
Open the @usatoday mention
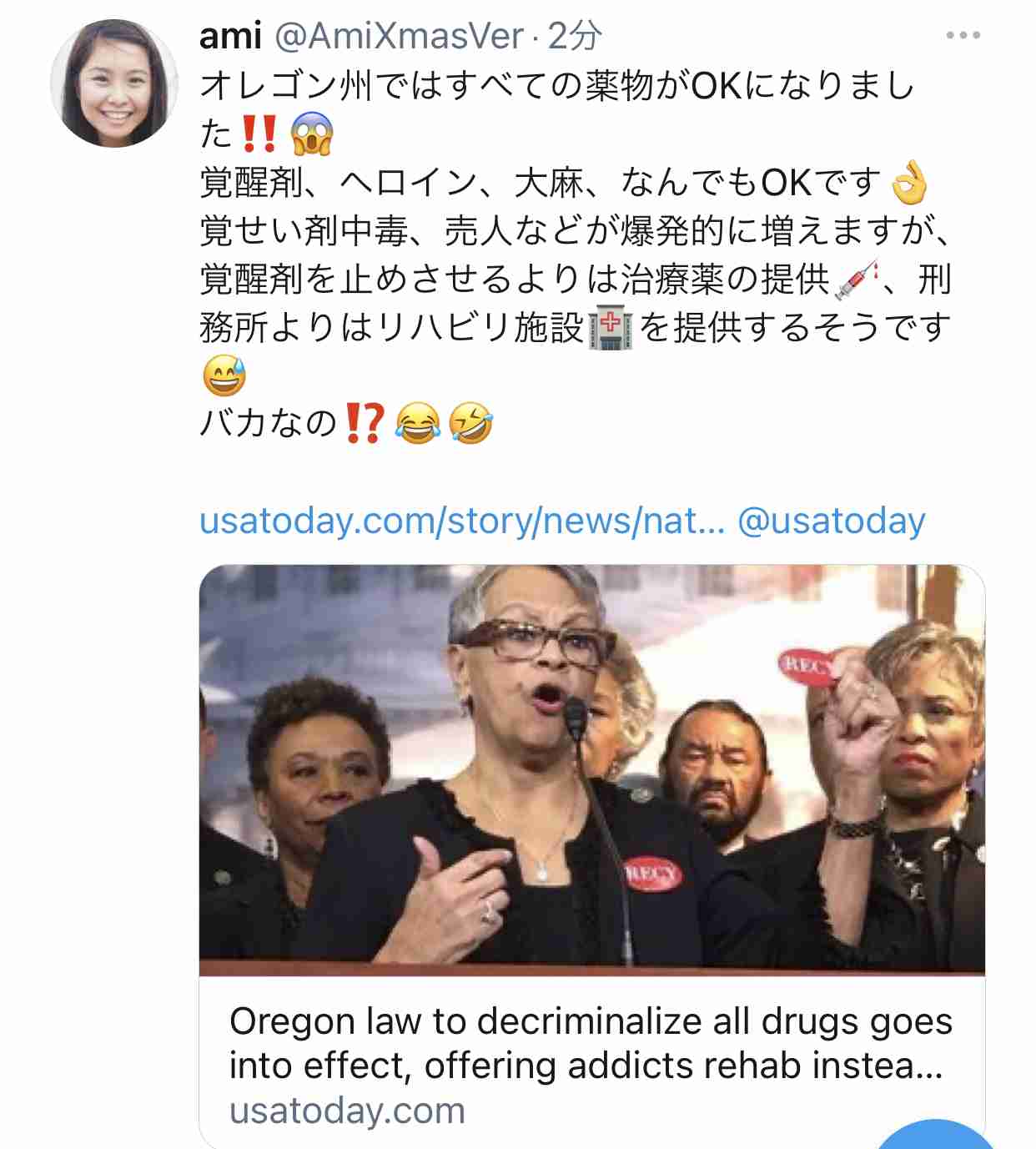pyautogui.click(x=832, y=522)
